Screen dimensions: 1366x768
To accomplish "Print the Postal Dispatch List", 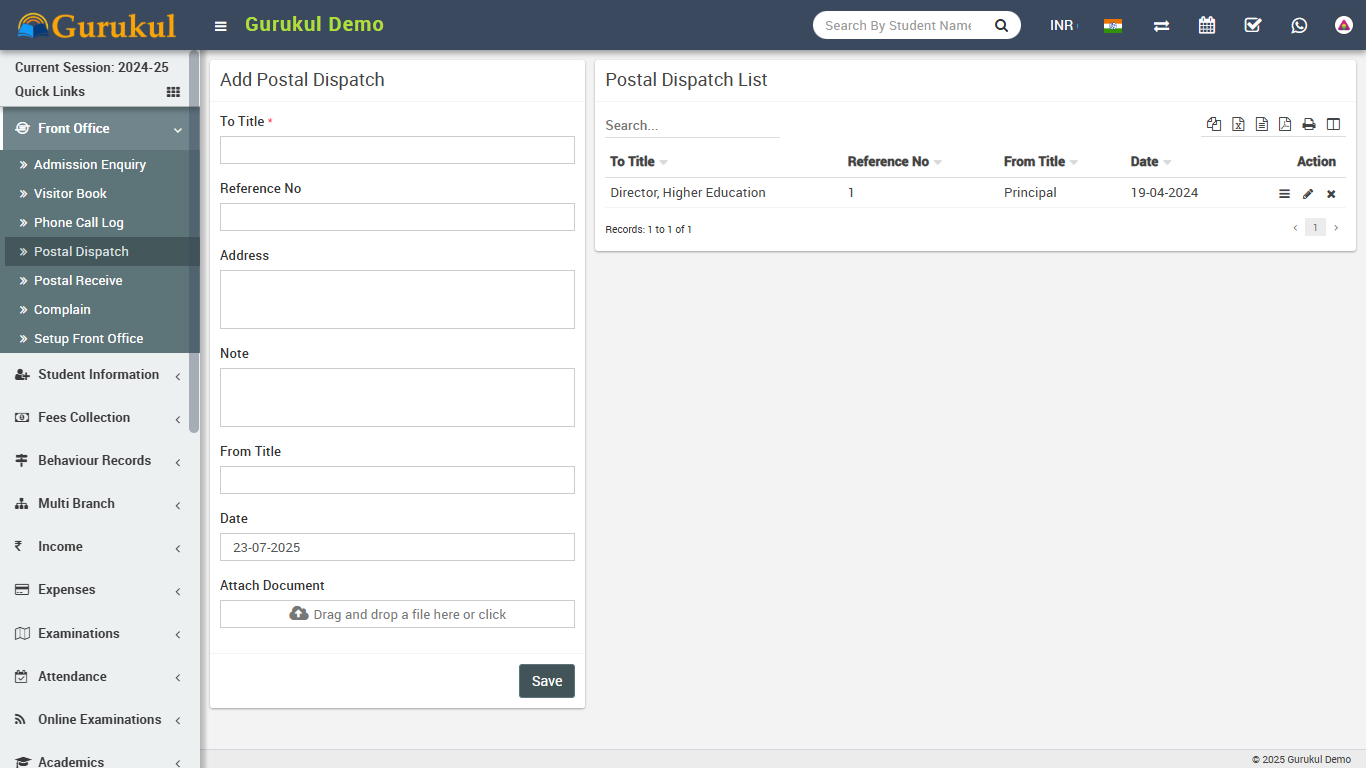I will (x=1309, y=124).
